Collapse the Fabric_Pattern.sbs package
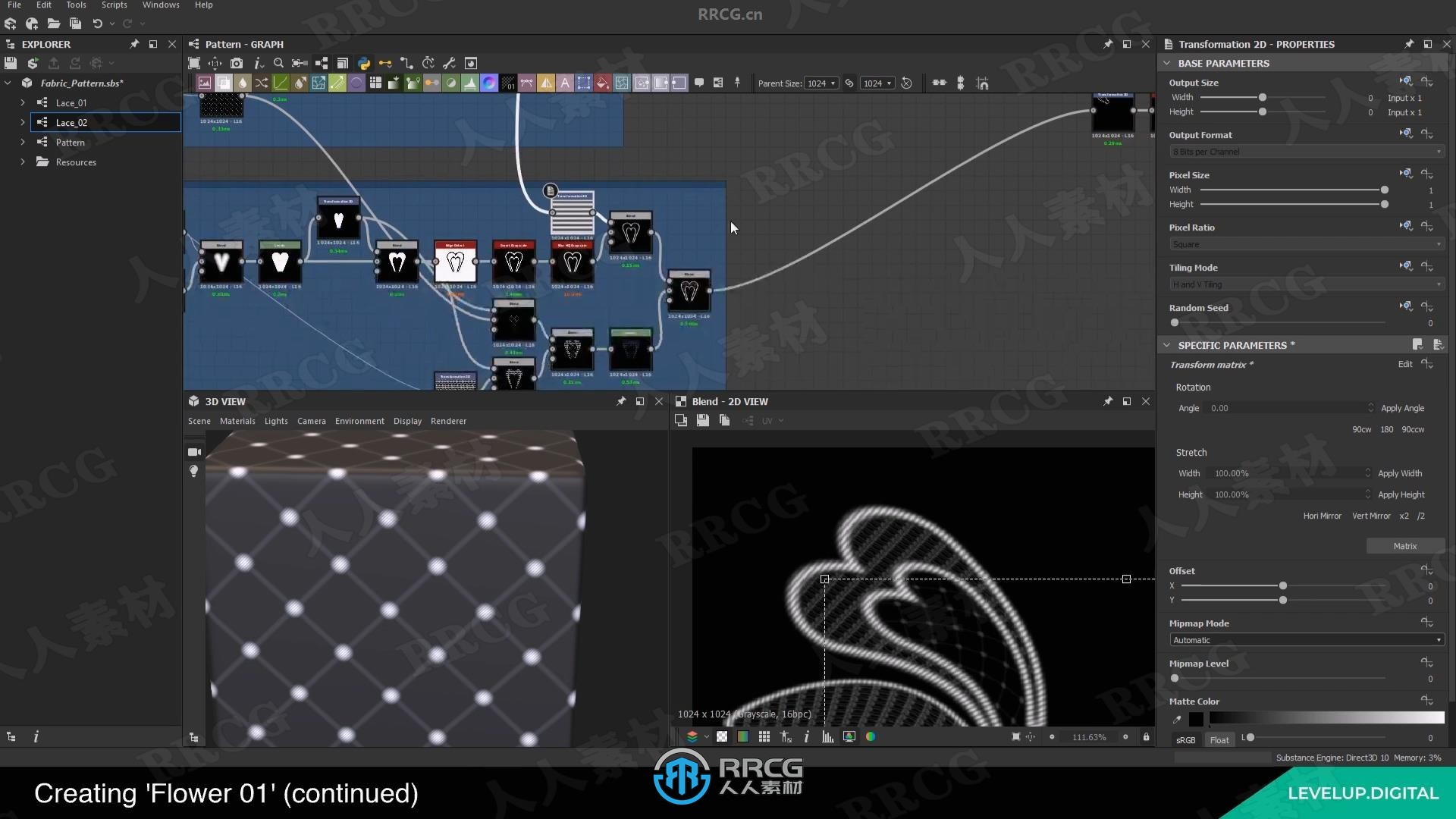1456x819 pixels. coord(8,83)
